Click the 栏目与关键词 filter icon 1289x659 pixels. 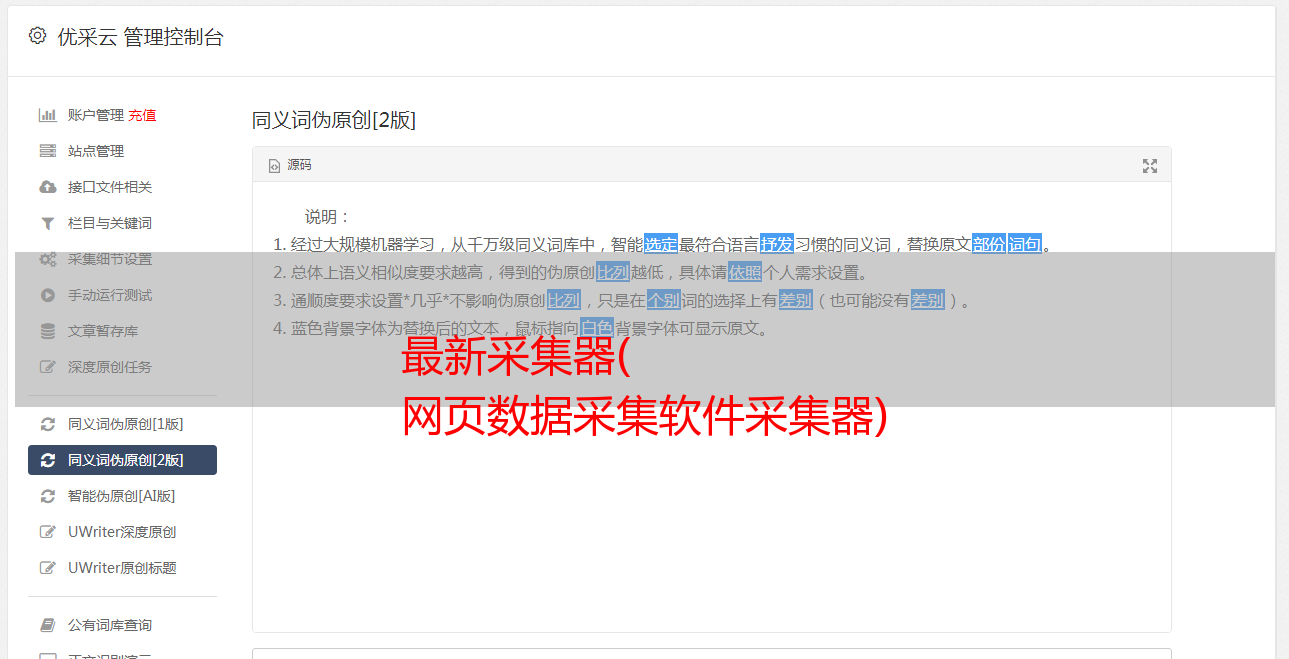47,223
